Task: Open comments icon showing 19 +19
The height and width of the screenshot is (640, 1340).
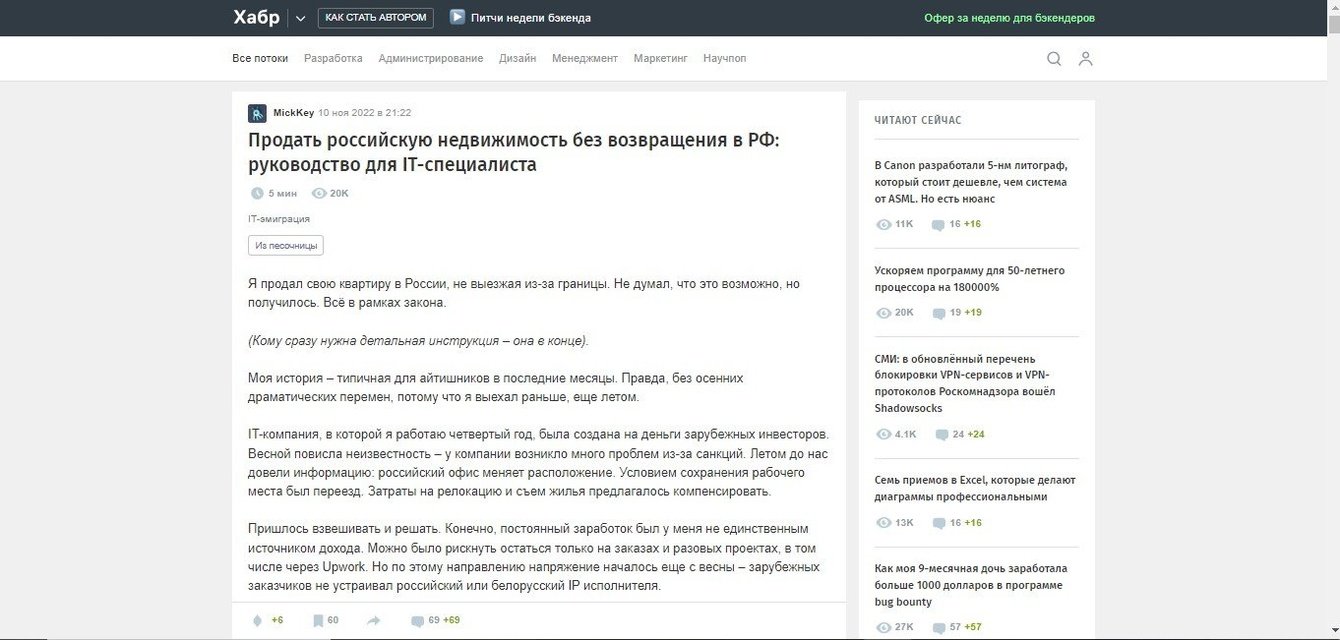Action: point(938,313)
